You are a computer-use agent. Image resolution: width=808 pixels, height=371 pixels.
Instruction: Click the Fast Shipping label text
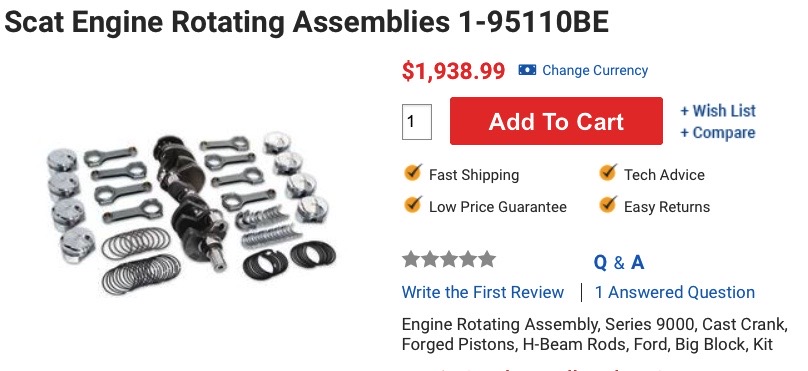click(x=474, y=175)
